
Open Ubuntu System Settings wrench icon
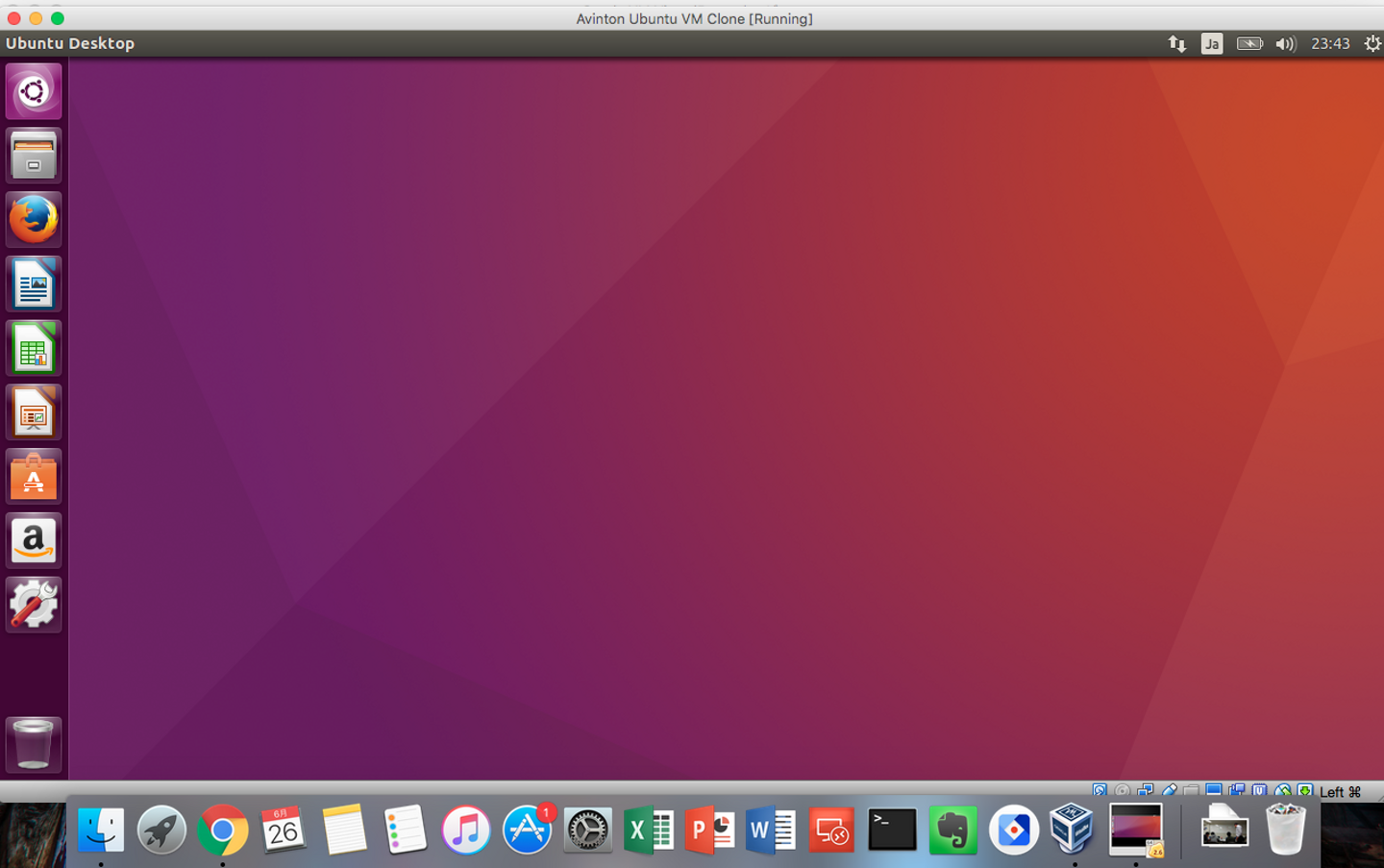coord(34,606)
